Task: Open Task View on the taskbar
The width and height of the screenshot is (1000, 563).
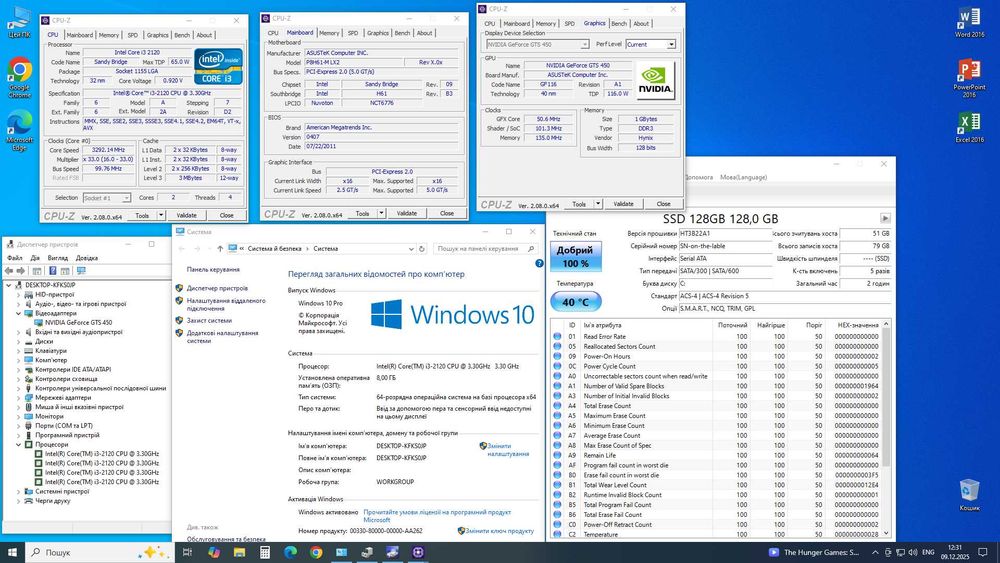Action: pyautogui.click(x=188, y=552)
